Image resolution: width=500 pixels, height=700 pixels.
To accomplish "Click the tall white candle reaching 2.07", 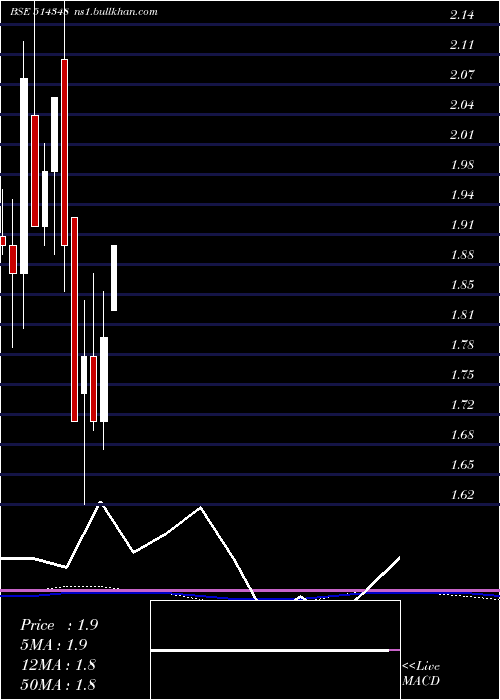I will click(24, 176).
